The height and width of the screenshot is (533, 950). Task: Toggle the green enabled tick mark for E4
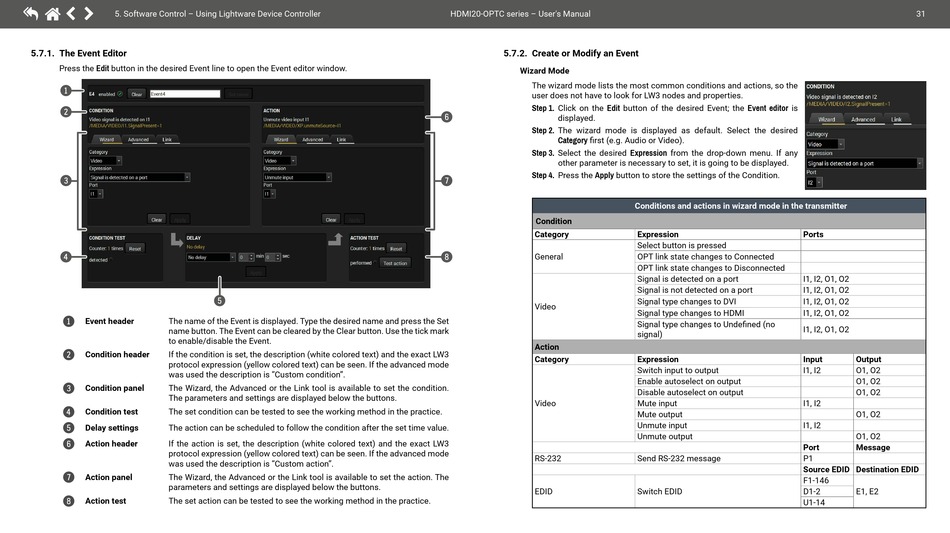(120, 94)
